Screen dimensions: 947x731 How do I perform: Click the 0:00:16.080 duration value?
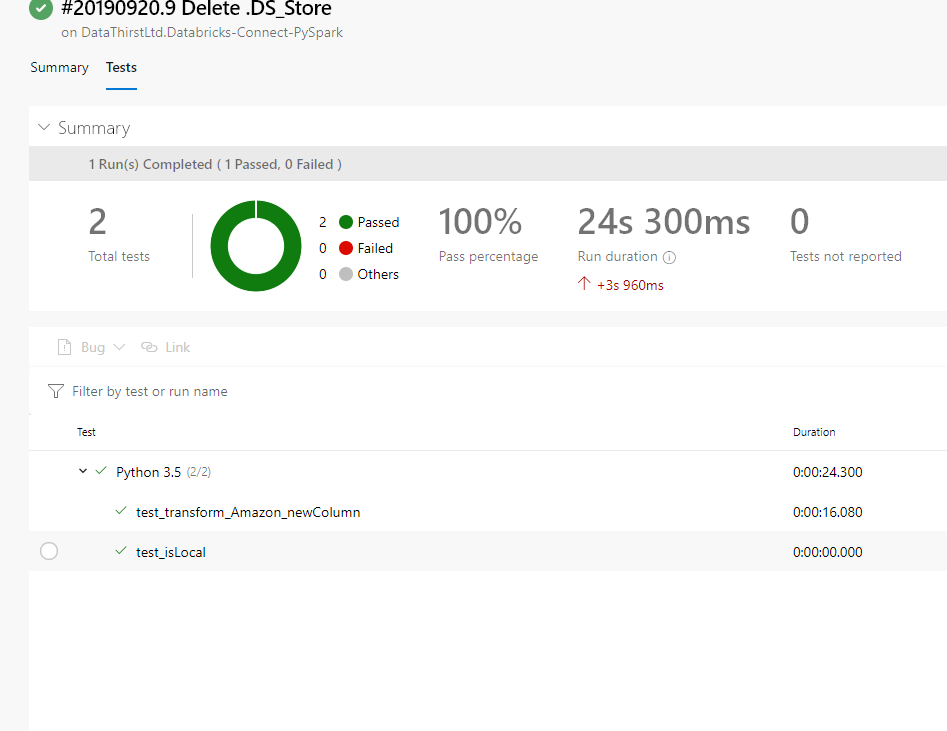(x=827, y=512)
